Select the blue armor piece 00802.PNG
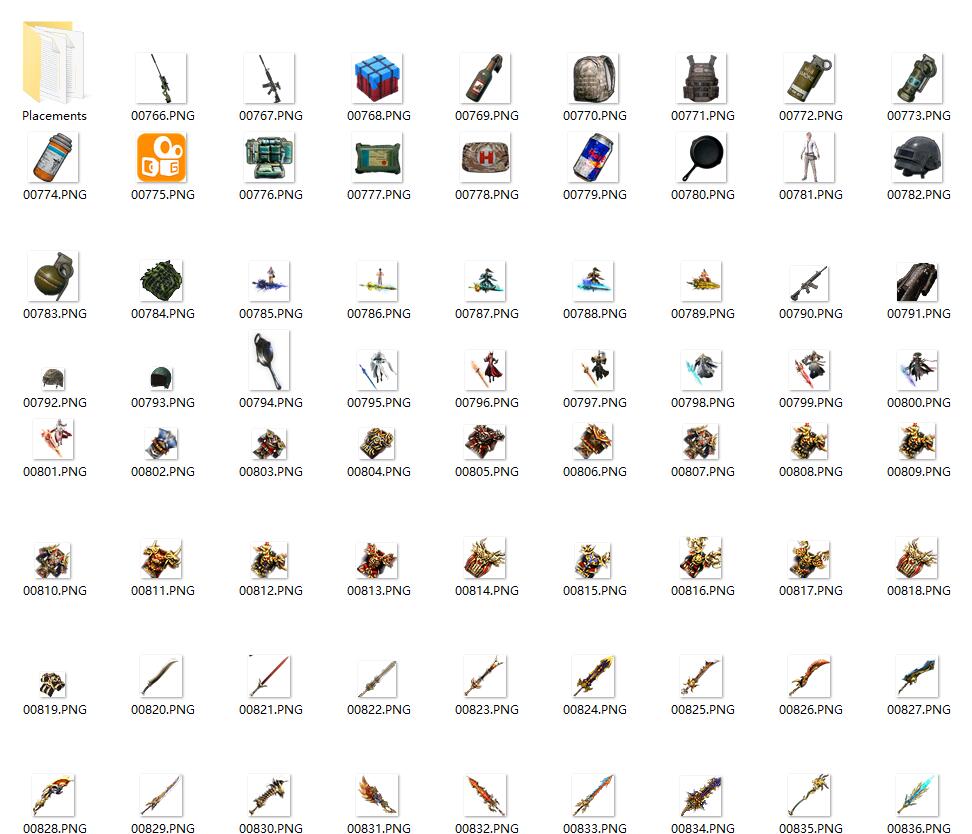The image size is (972, 834). click(x=161, y=443)
